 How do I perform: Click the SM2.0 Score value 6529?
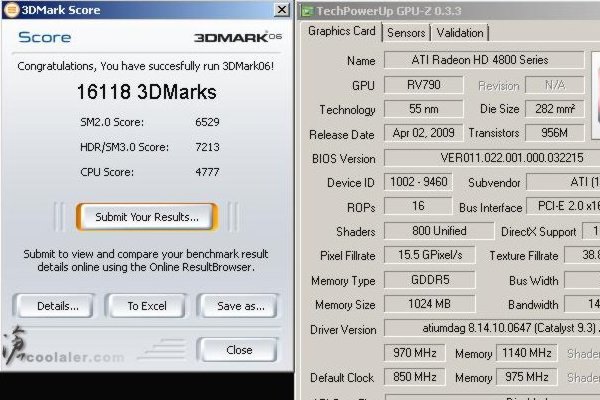207,122
